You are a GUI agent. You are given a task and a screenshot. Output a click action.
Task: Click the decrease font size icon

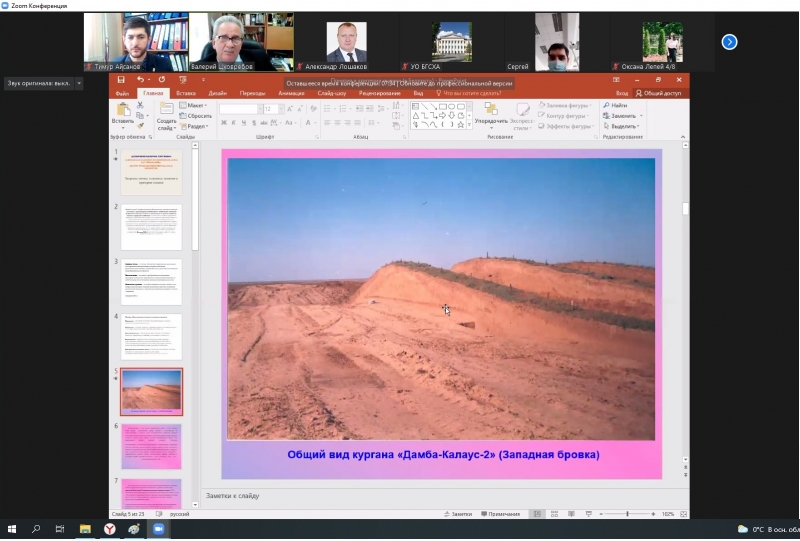[x=300, y=109]
